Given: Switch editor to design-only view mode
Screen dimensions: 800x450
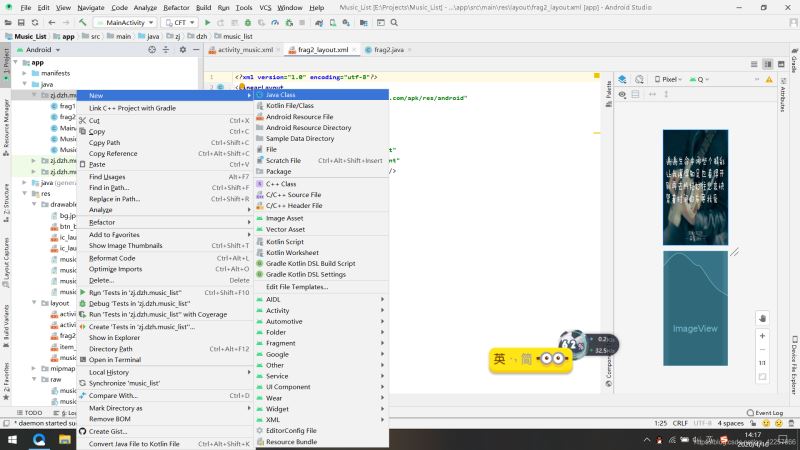Looking at the screenshot, I should [779, 62].
